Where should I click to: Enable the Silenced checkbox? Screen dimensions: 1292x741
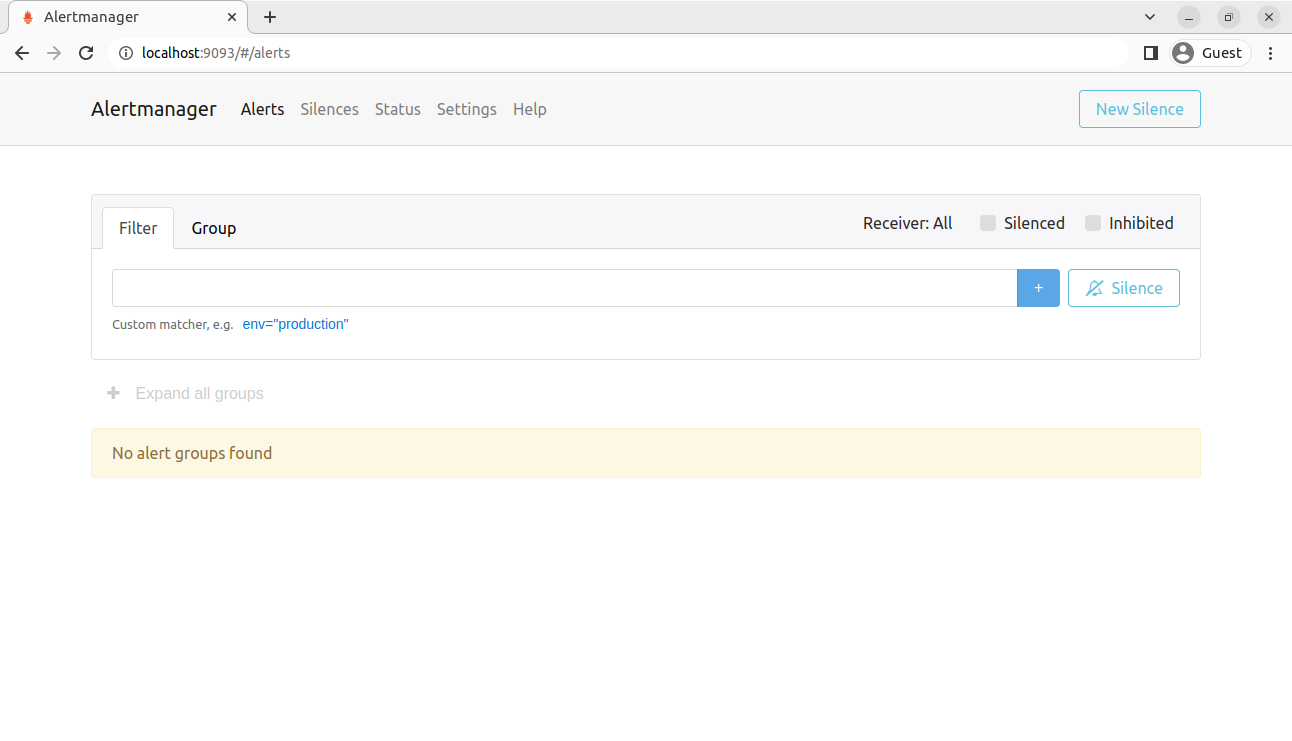988,223
